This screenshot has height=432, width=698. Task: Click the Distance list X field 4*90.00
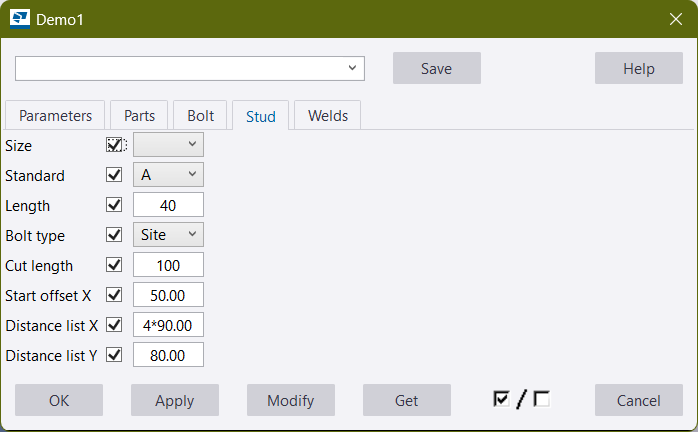pyautogui.click(x=168, y=325)
